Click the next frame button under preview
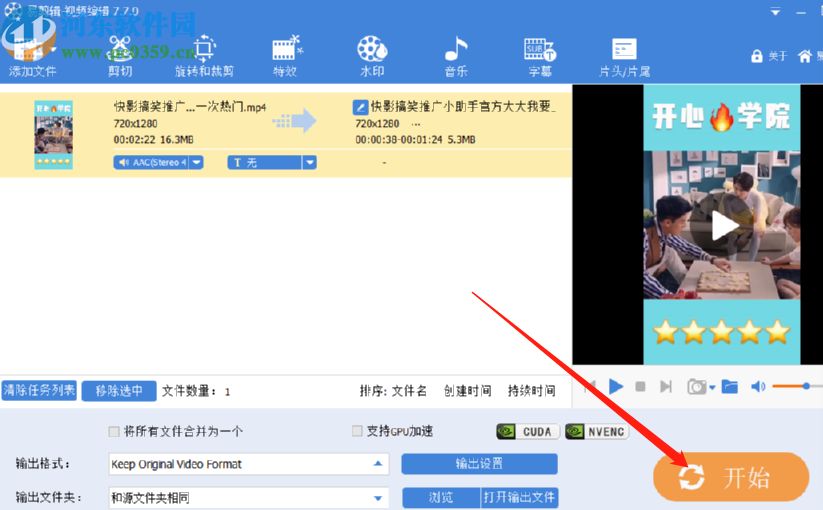823x510 pixels. pyautogui.click(x=666, y=387)
